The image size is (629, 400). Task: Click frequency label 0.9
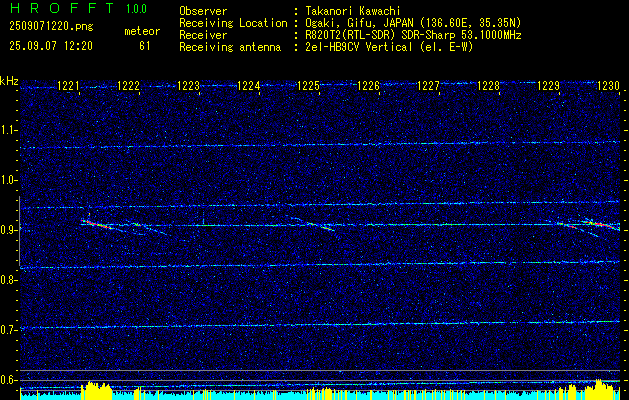pyautogui.click(x=9, y=230)
